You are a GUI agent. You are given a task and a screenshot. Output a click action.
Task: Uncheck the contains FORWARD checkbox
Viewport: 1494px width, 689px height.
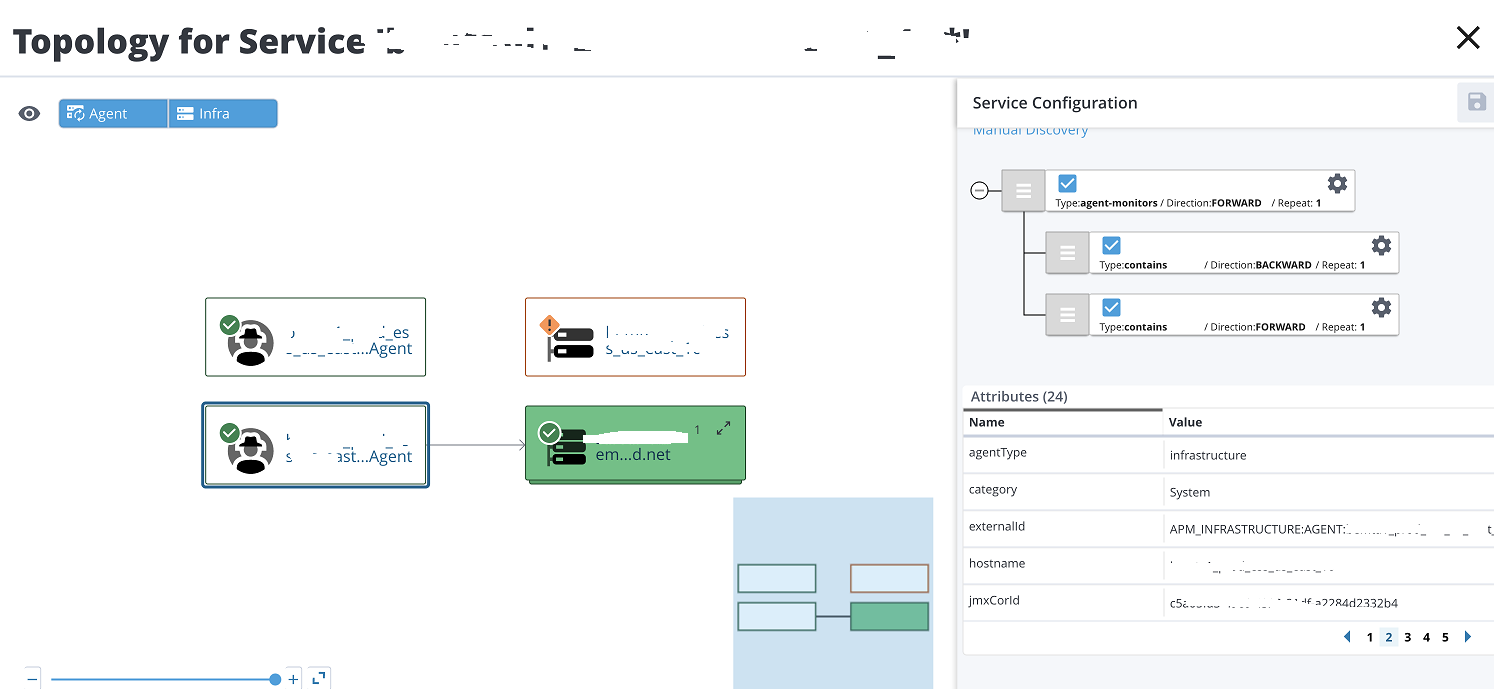[1111, 307]
